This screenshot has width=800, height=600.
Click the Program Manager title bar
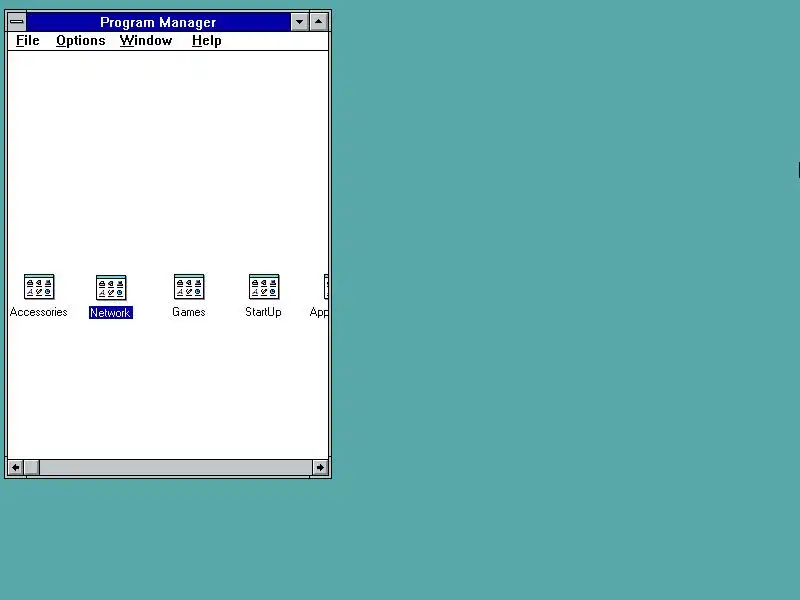coord(158,22)
